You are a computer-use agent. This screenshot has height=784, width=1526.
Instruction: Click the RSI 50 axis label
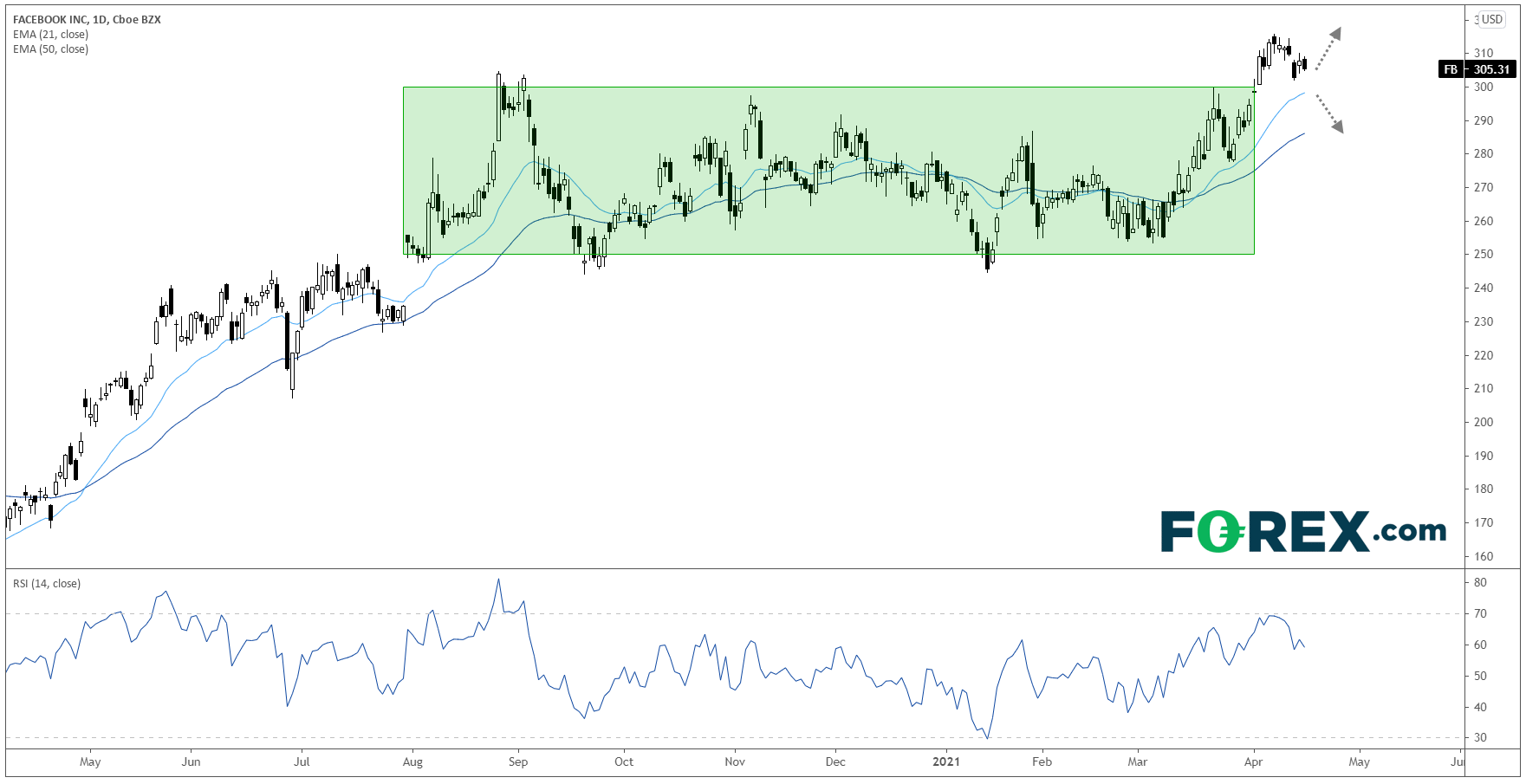pyautogui.click(x=1480, y=676)
